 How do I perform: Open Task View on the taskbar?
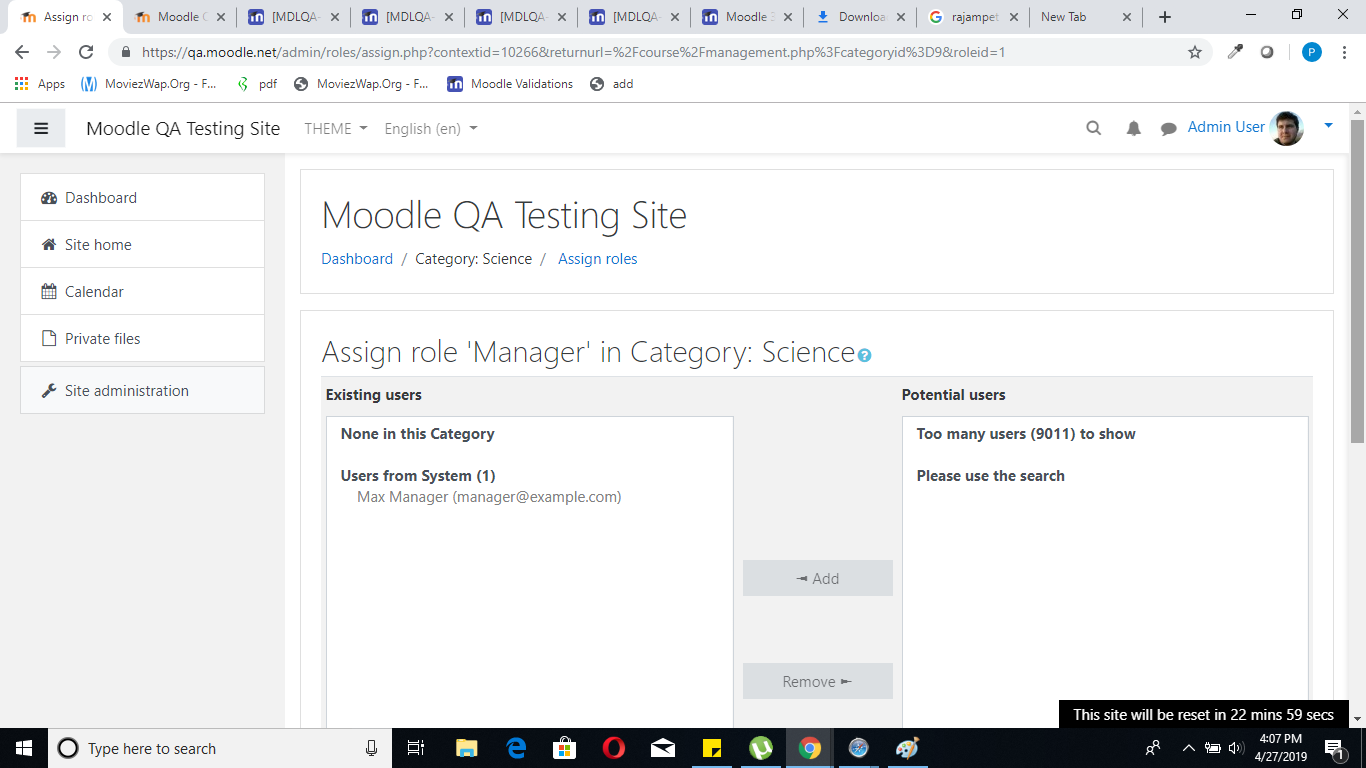pyautogui.click(x=417, y=748)
